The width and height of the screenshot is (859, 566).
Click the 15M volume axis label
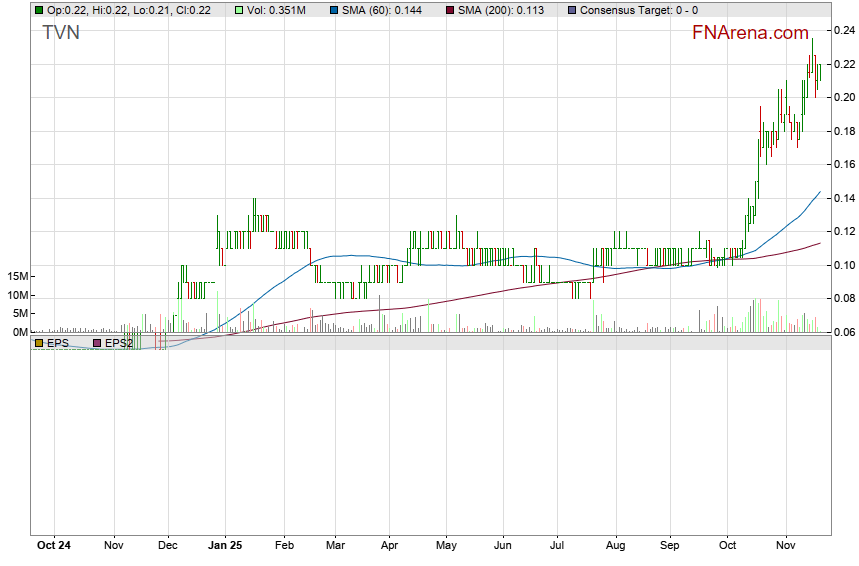16,276
